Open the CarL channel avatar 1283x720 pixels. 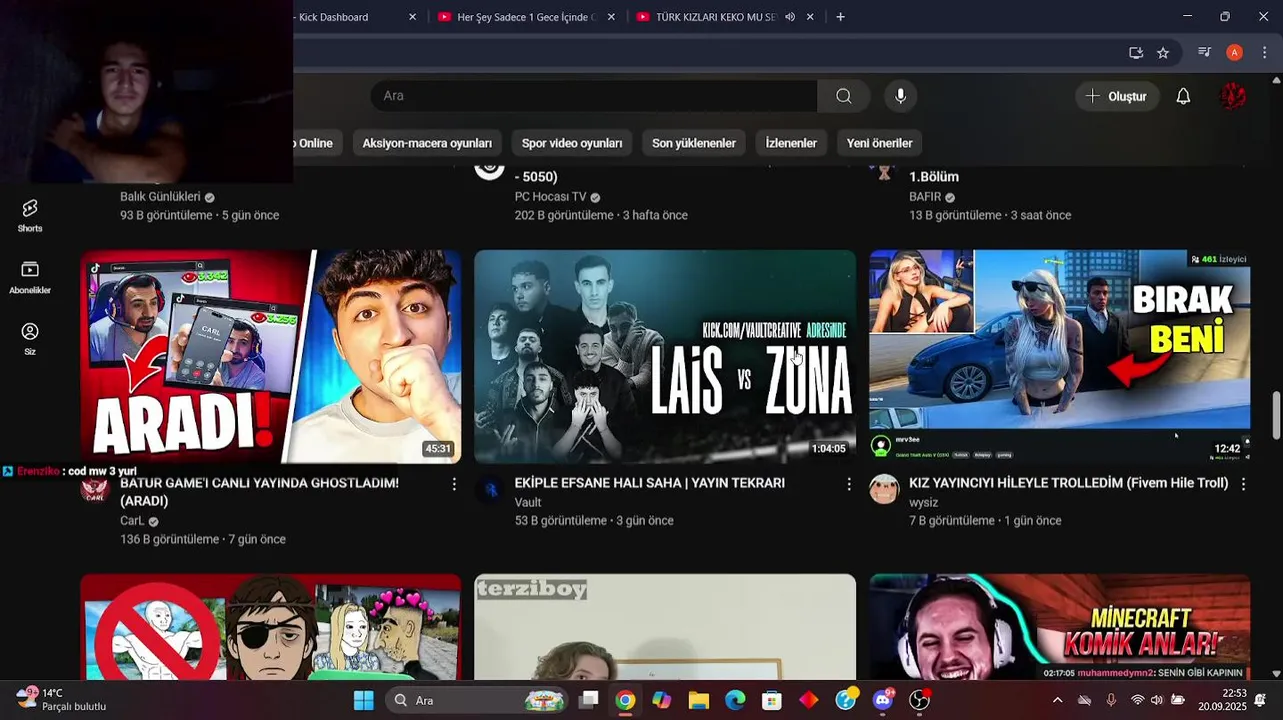tap(95, 489)
